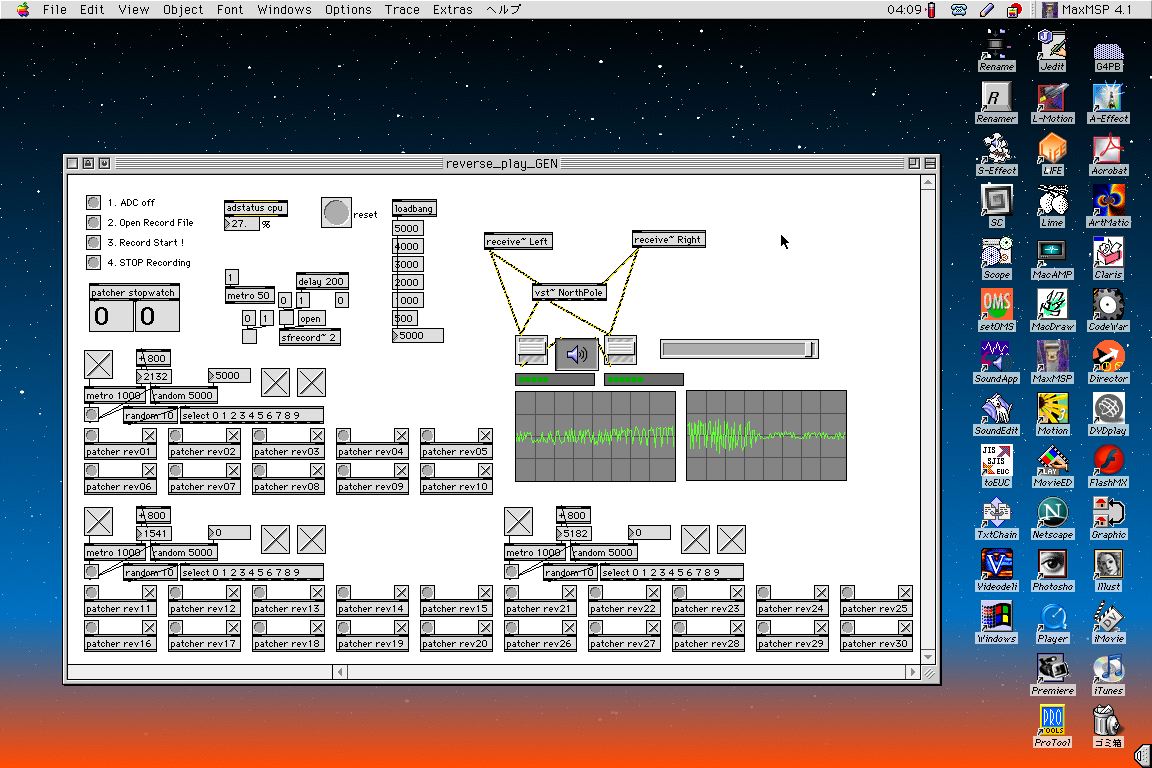Image resolution: width=1152 pixels, height=768 pixels.
Task: Toggle the X box above patcher rev23
Action: (x=737, y=592)
